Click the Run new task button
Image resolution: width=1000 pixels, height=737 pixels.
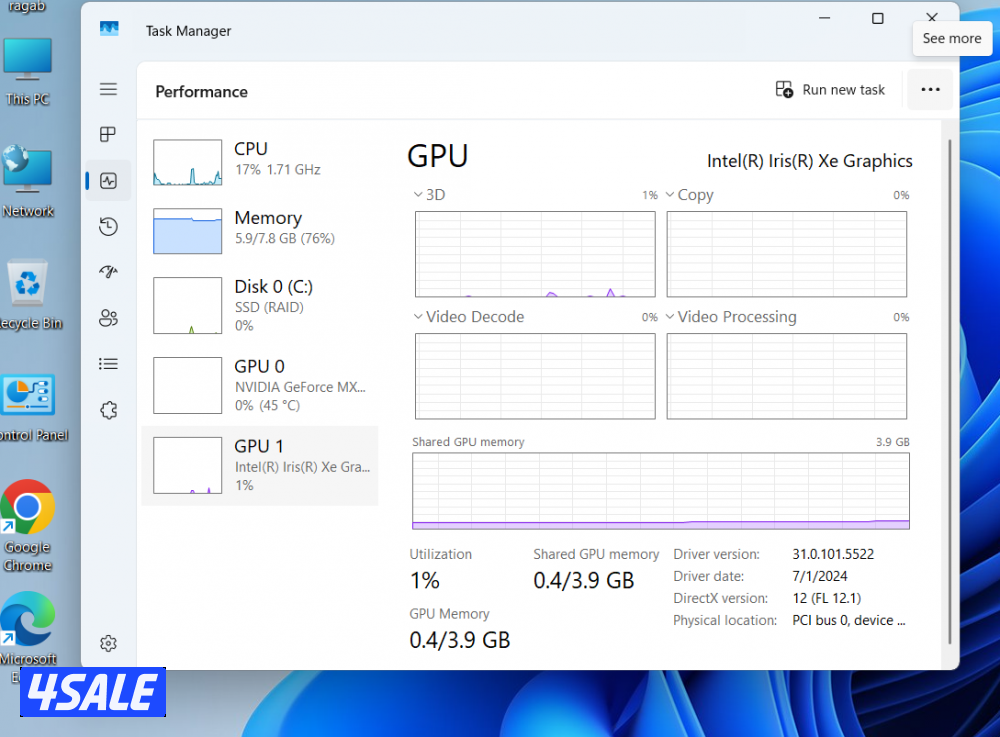[831, 89]
